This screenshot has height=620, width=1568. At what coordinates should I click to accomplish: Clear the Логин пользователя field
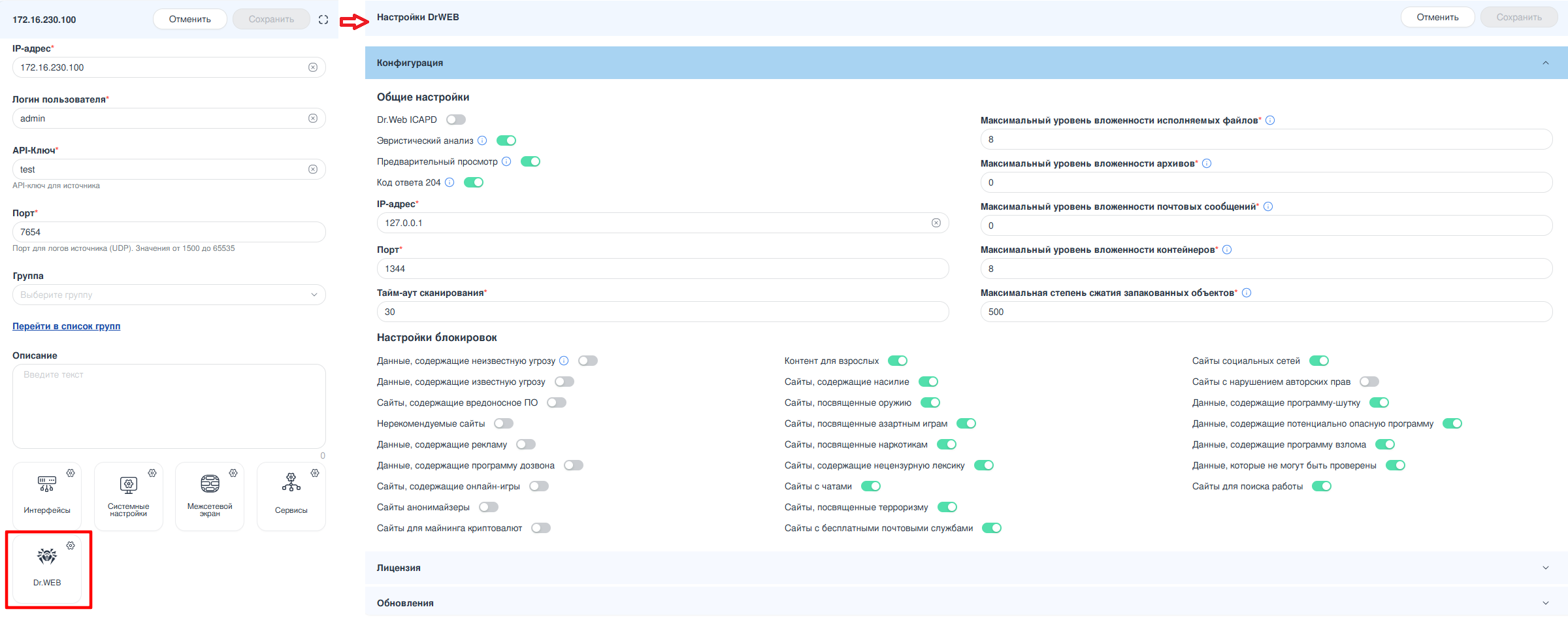coord(313,118)
